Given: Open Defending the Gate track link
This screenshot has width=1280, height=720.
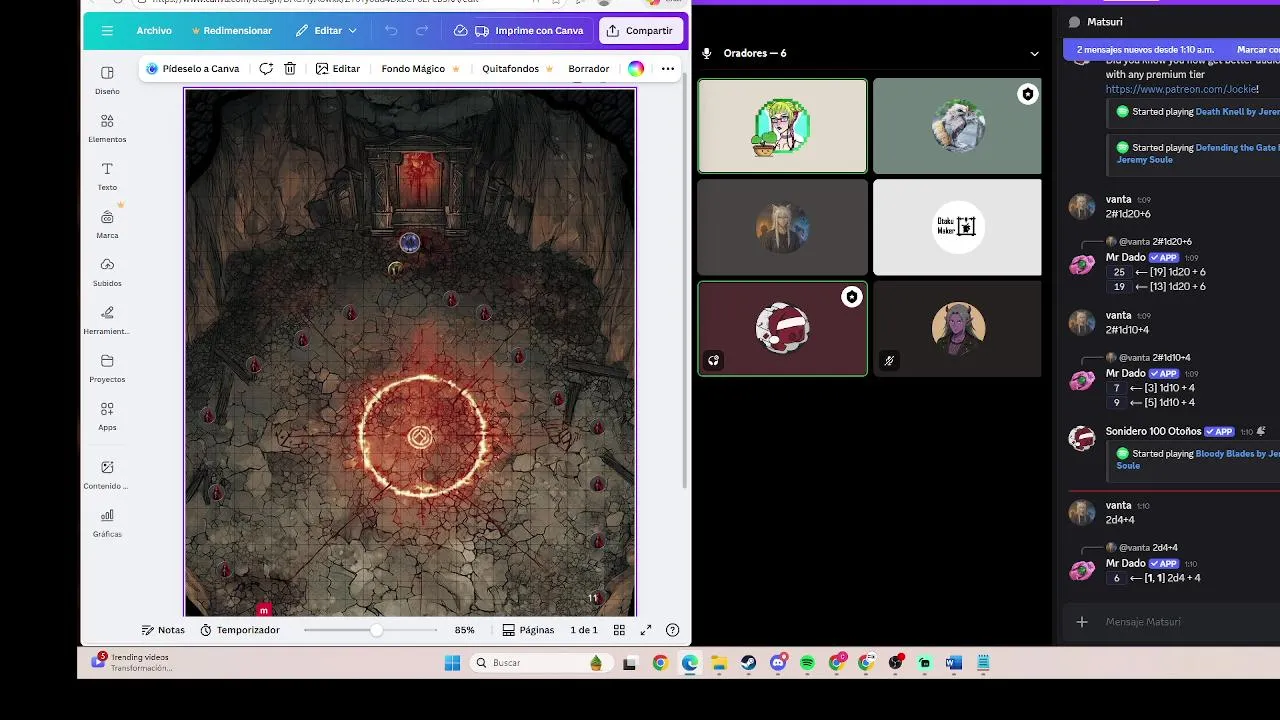Looking at the screenshot, I should pyautogui.click(x=1198, y=153).
